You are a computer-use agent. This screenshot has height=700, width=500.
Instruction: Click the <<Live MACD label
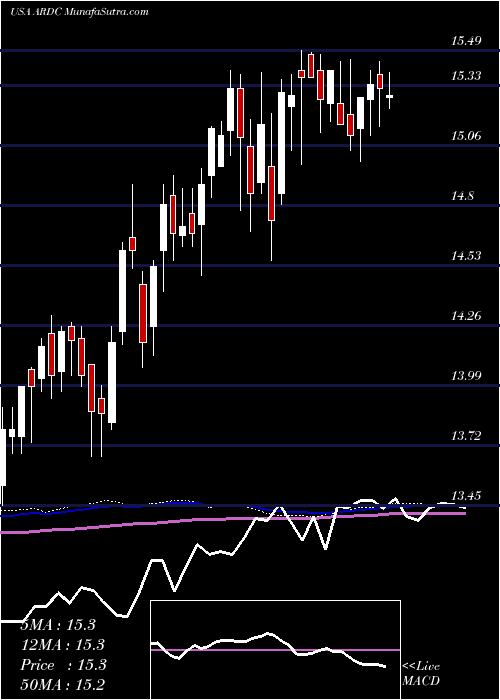coord(421,674)
